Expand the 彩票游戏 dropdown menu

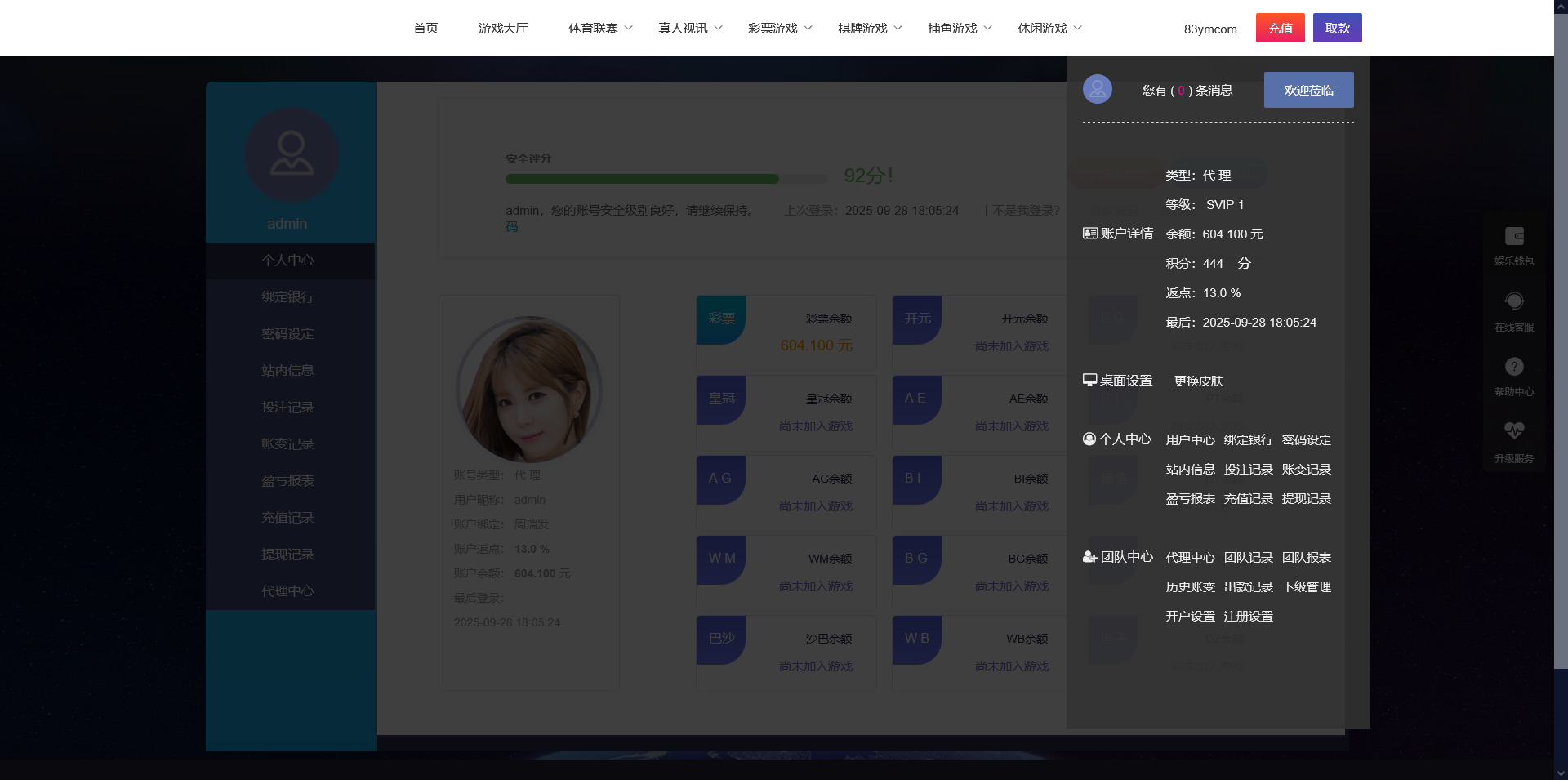(x=780, y=29)
